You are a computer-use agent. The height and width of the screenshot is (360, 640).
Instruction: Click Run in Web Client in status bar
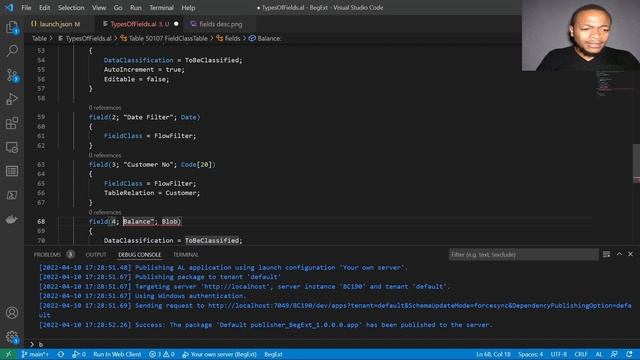(x=117, y=354)
